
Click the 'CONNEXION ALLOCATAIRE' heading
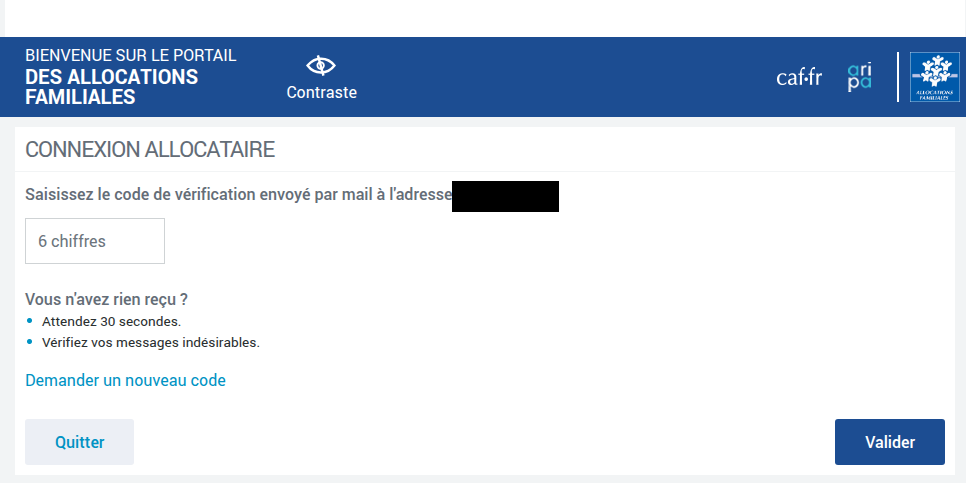150,150
